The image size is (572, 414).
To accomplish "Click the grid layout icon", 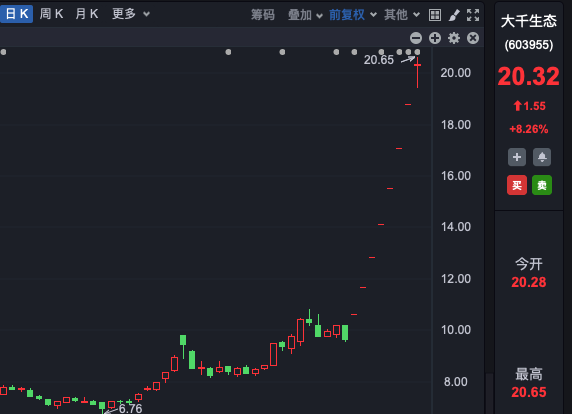I will [x=435, y=15].
